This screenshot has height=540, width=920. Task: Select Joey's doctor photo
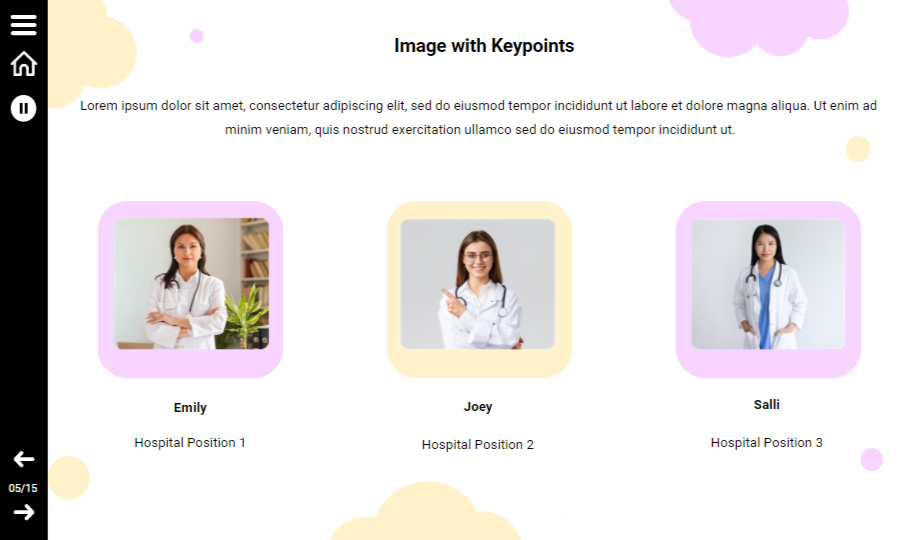(x=478, y=284)
